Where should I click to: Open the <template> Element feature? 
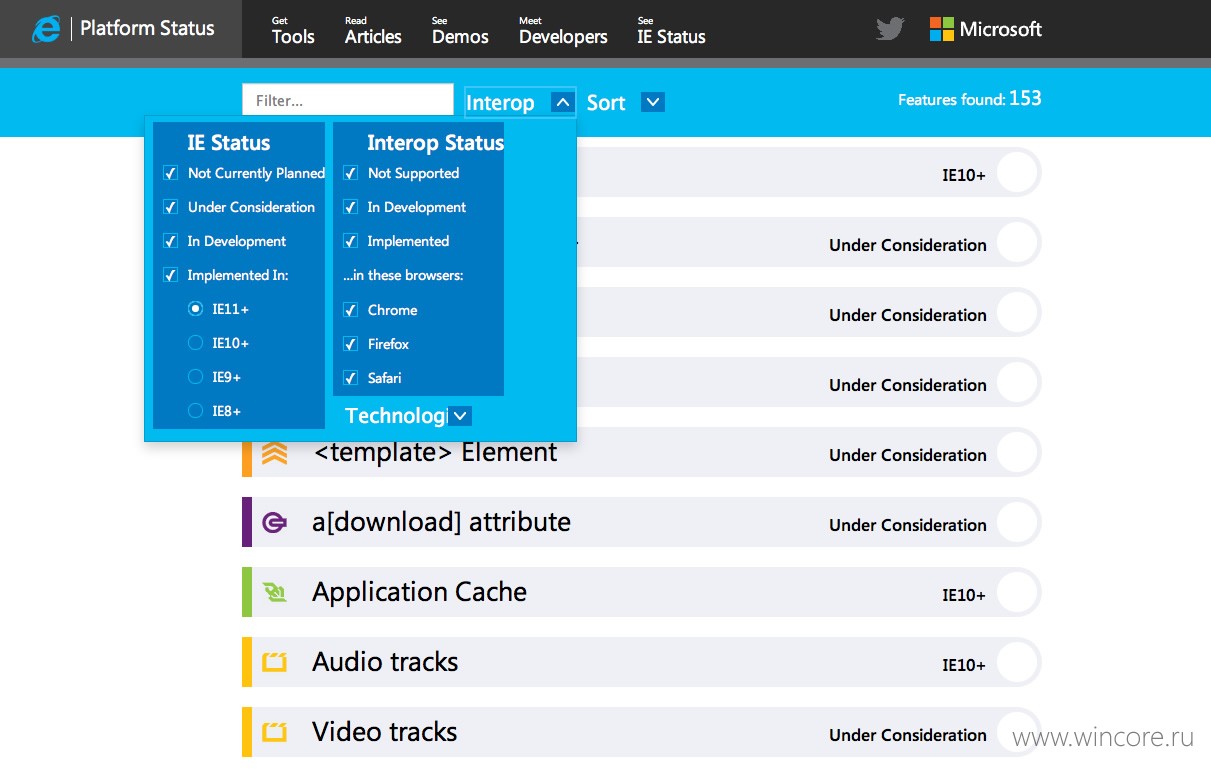coord(435,452)
